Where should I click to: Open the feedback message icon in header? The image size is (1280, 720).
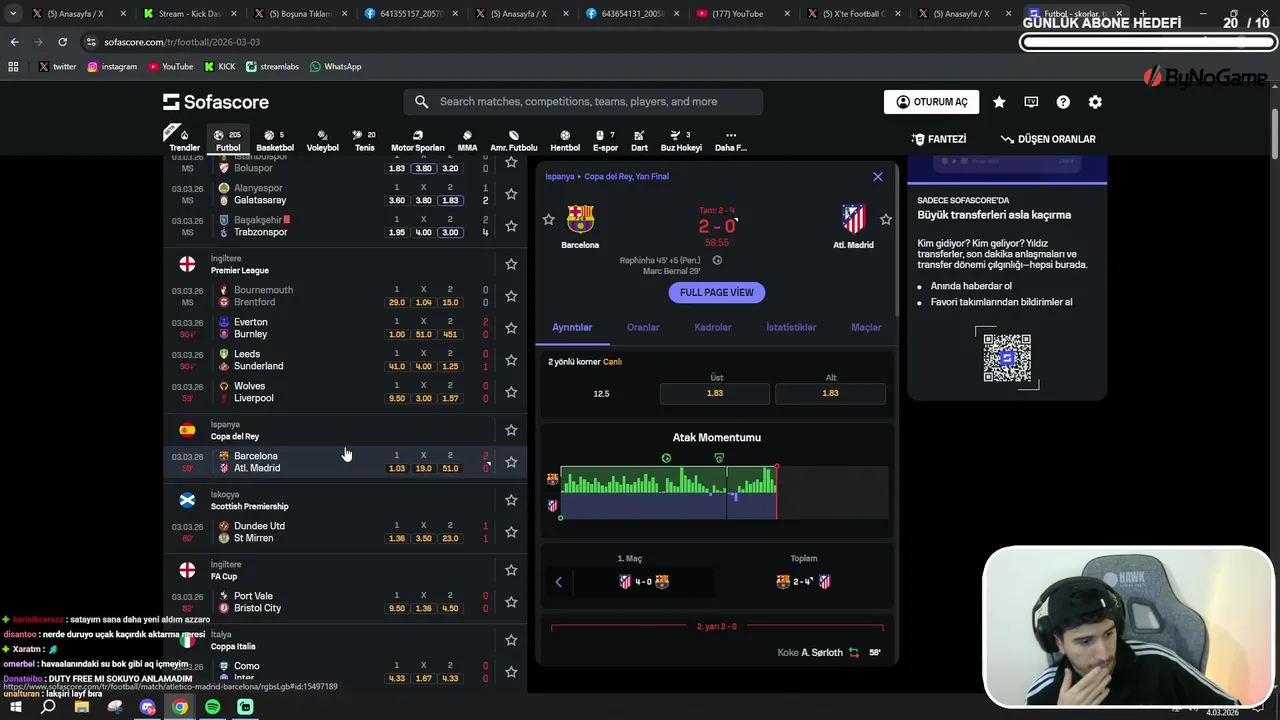(1031, 102)
